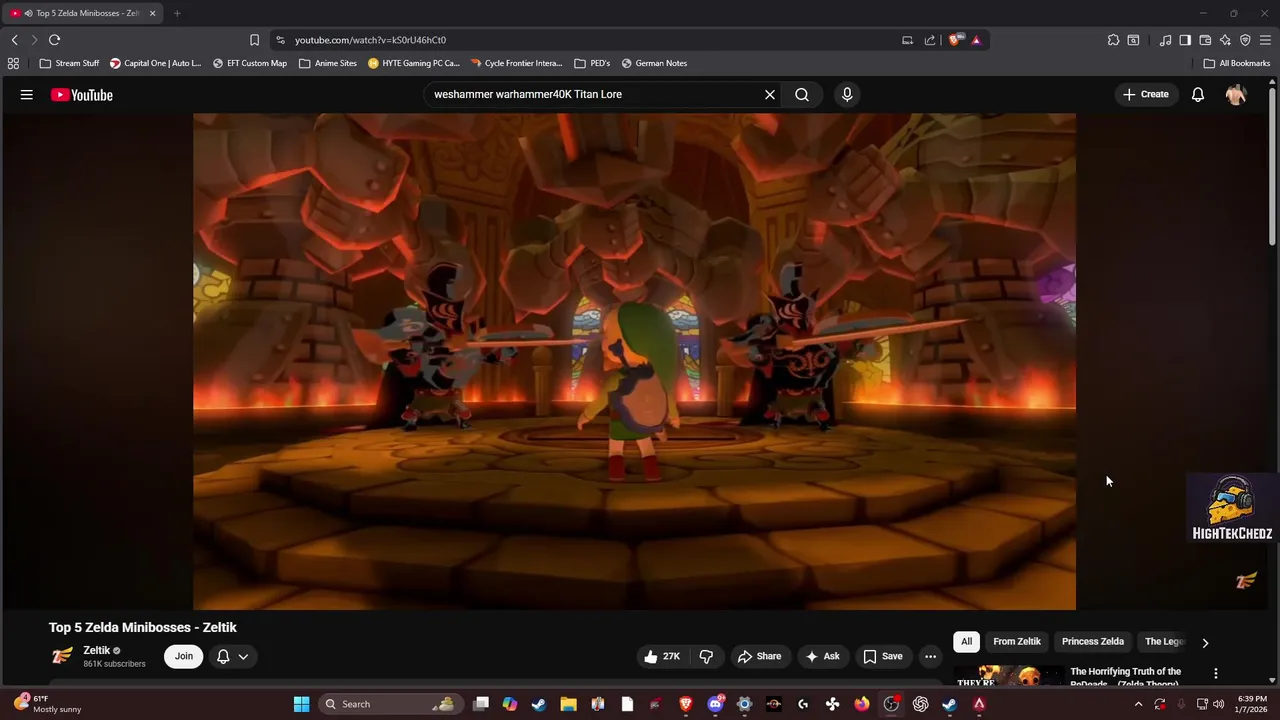This screenshot has width=1280, height=720.
Task: Share the Zelda Minibosses video
Action: click(x=759, y=657)
